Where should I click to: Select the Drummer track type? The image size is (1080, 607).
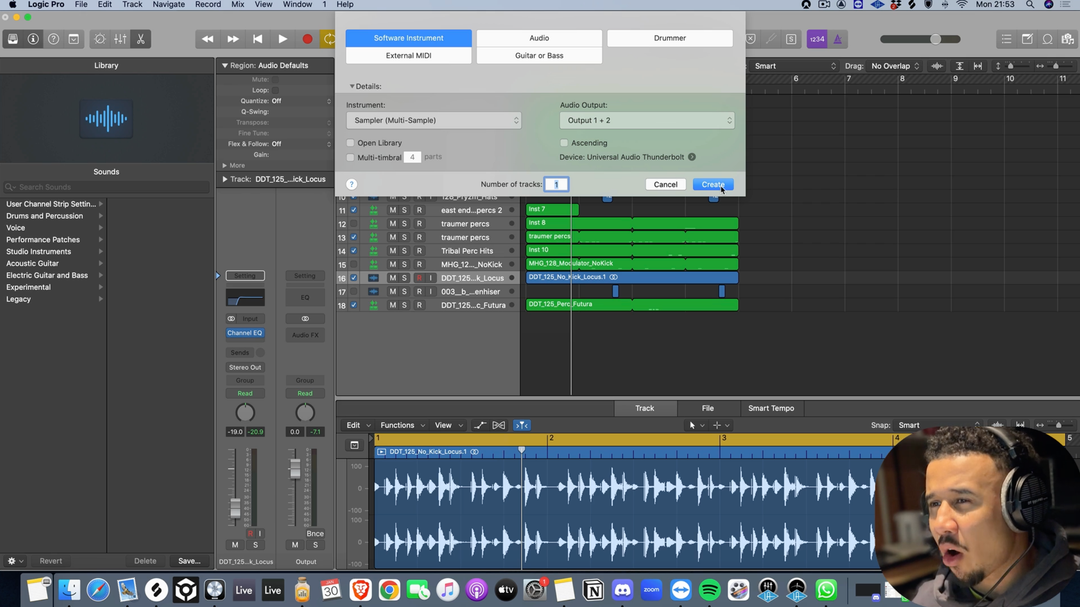click(x=669, y=38)
